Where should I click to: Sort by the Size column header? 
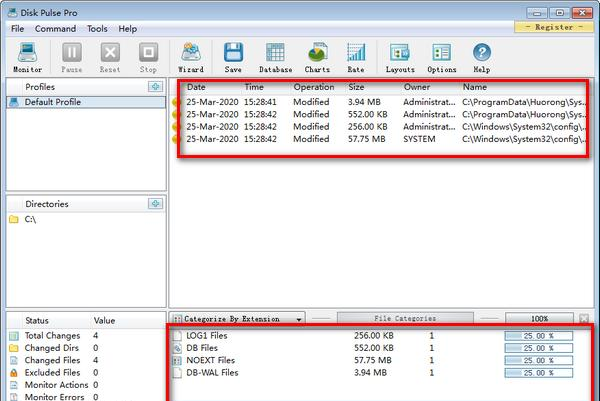tap(356, 87)
